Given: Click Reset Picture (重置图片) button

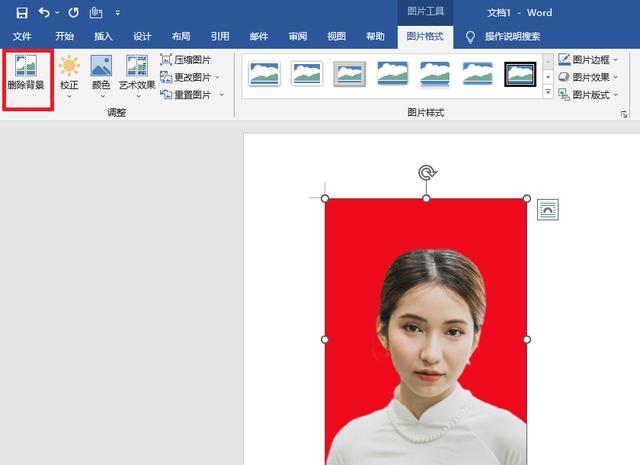Looking at the screenshot, I should click(192, 95).
